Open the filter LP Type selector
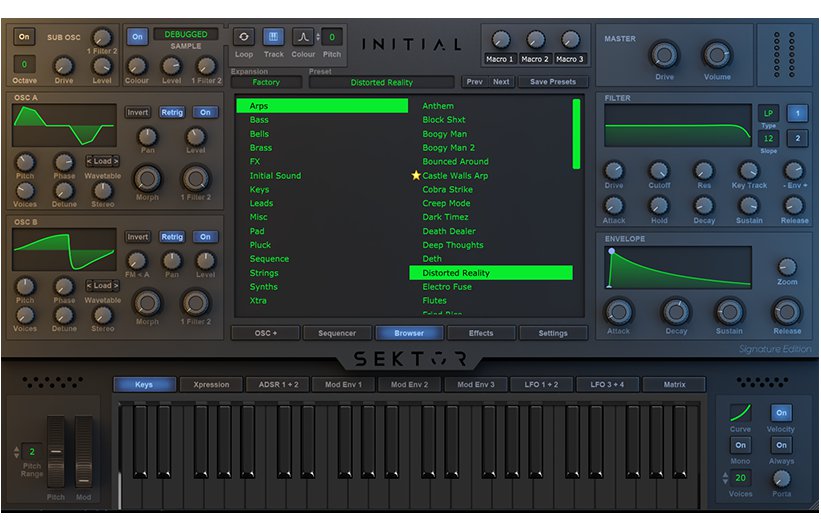The image size is (821, 532). (768, 113)
